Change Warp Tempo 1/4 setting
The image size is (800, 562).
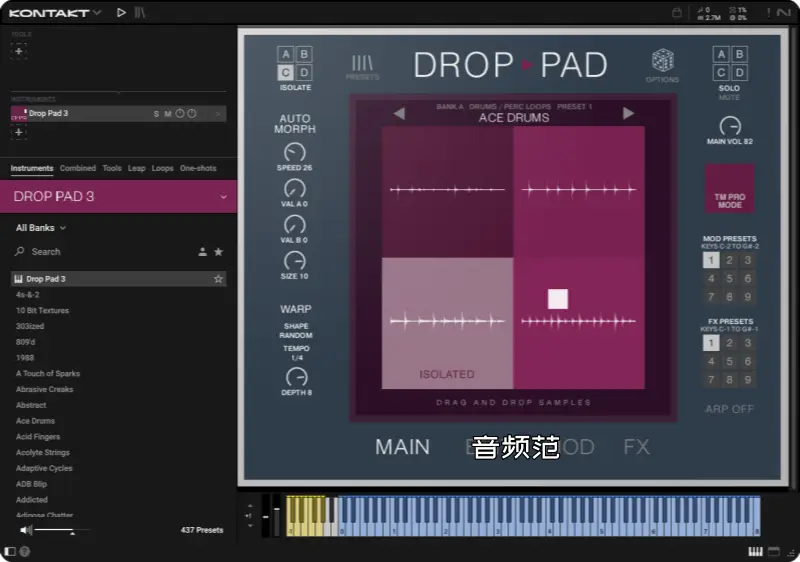[x=297, y=358]
